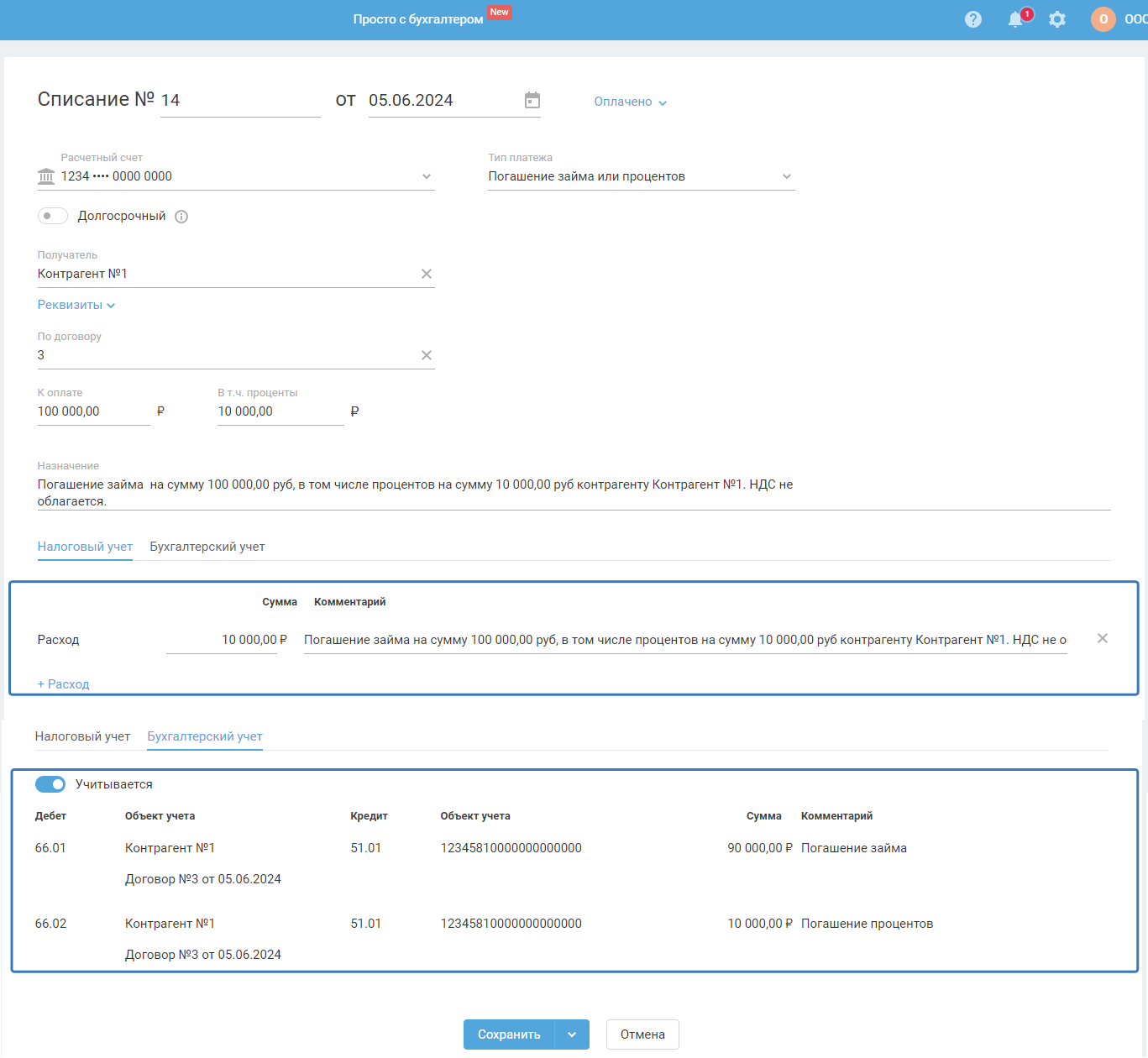
Task: Open the Тип платежа dropdown
Action: click(786, 176)
